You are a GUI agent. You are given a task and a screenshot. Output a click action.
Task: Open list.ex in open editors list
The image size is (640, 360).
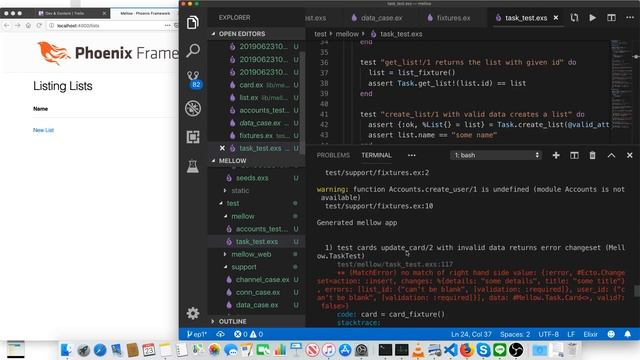pyautogui.click(x=256, y=98)
